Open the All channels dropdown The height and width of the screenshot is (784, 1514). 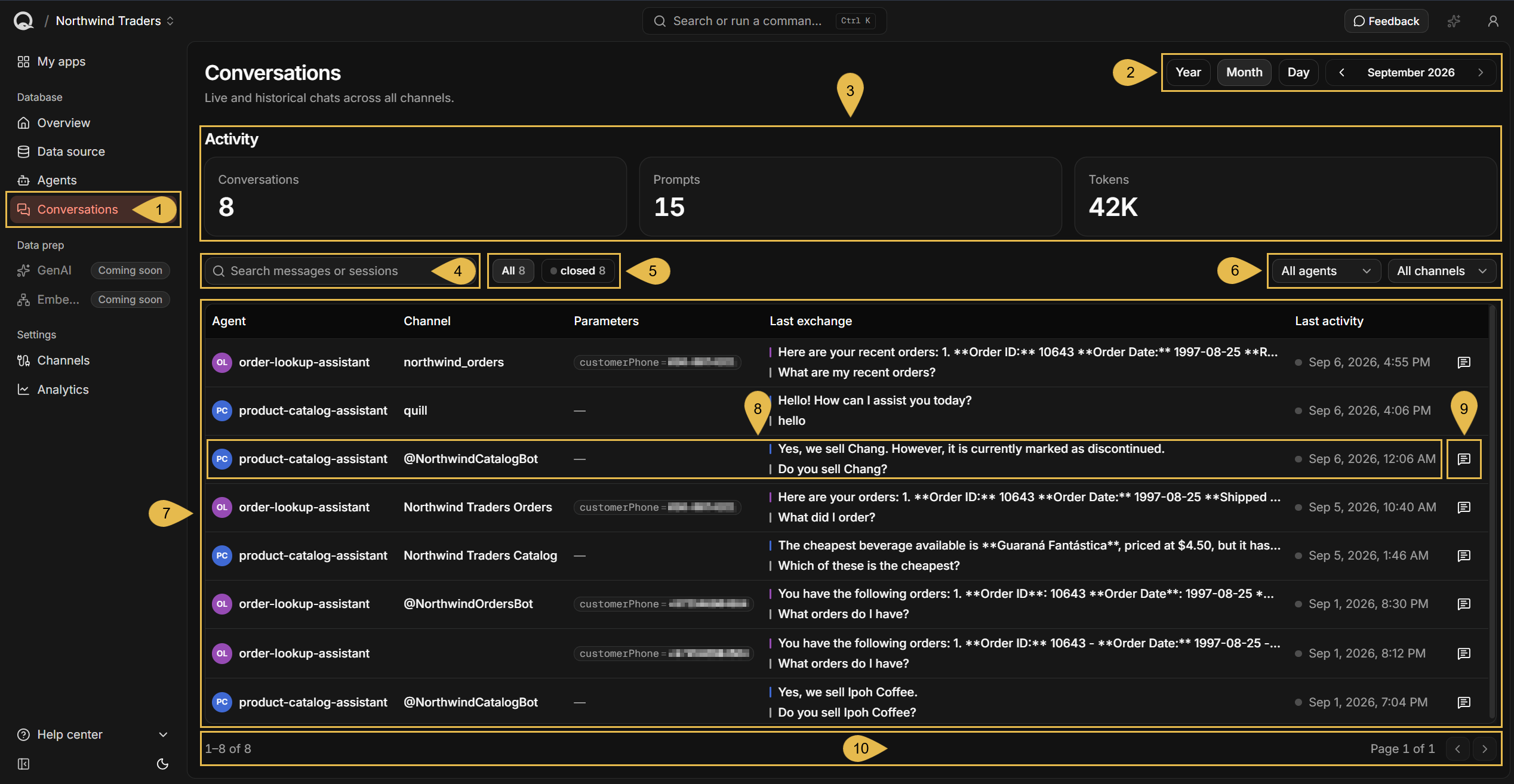coord(1442,271)
